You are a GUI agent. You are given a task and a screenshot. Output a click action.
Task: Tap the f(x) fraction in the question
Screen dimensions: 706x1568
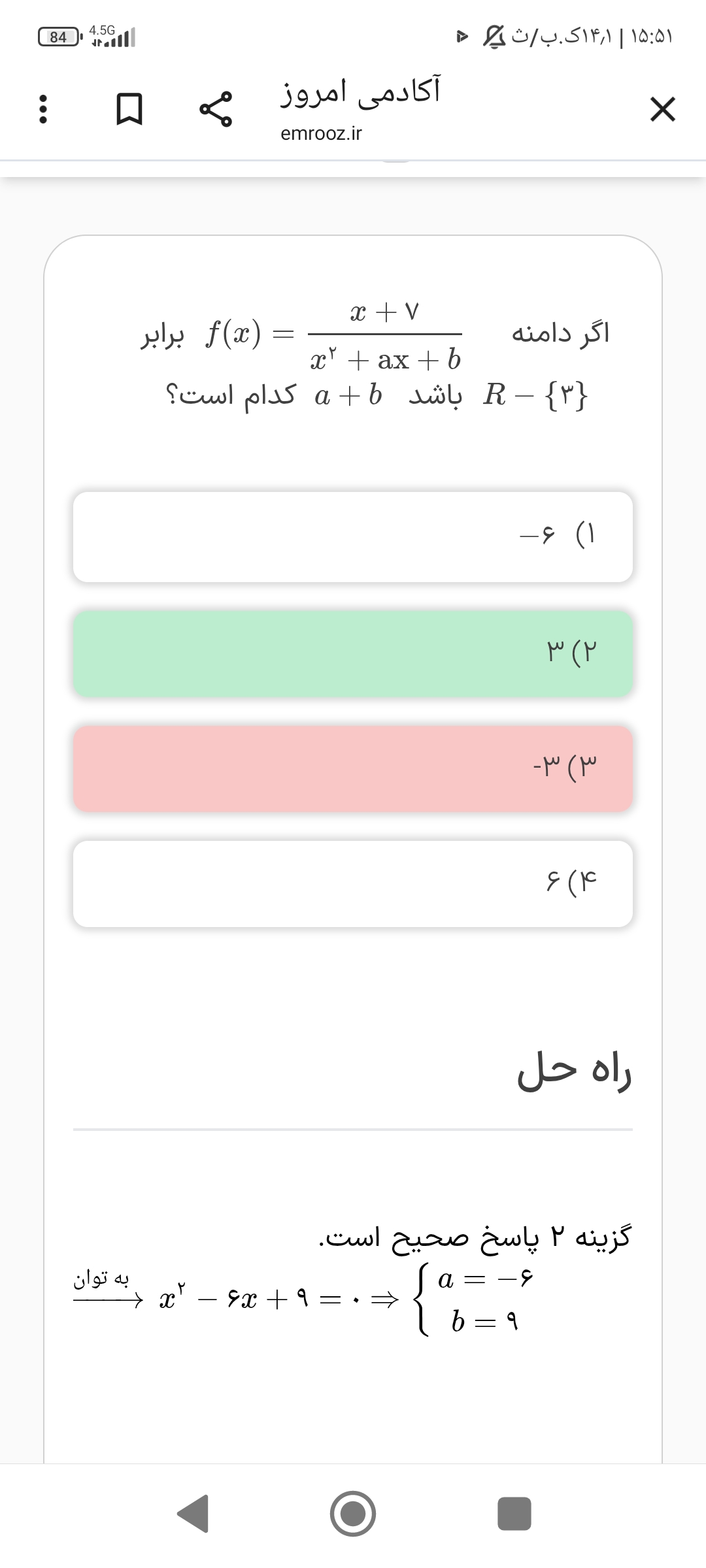(x=386, y=336)
